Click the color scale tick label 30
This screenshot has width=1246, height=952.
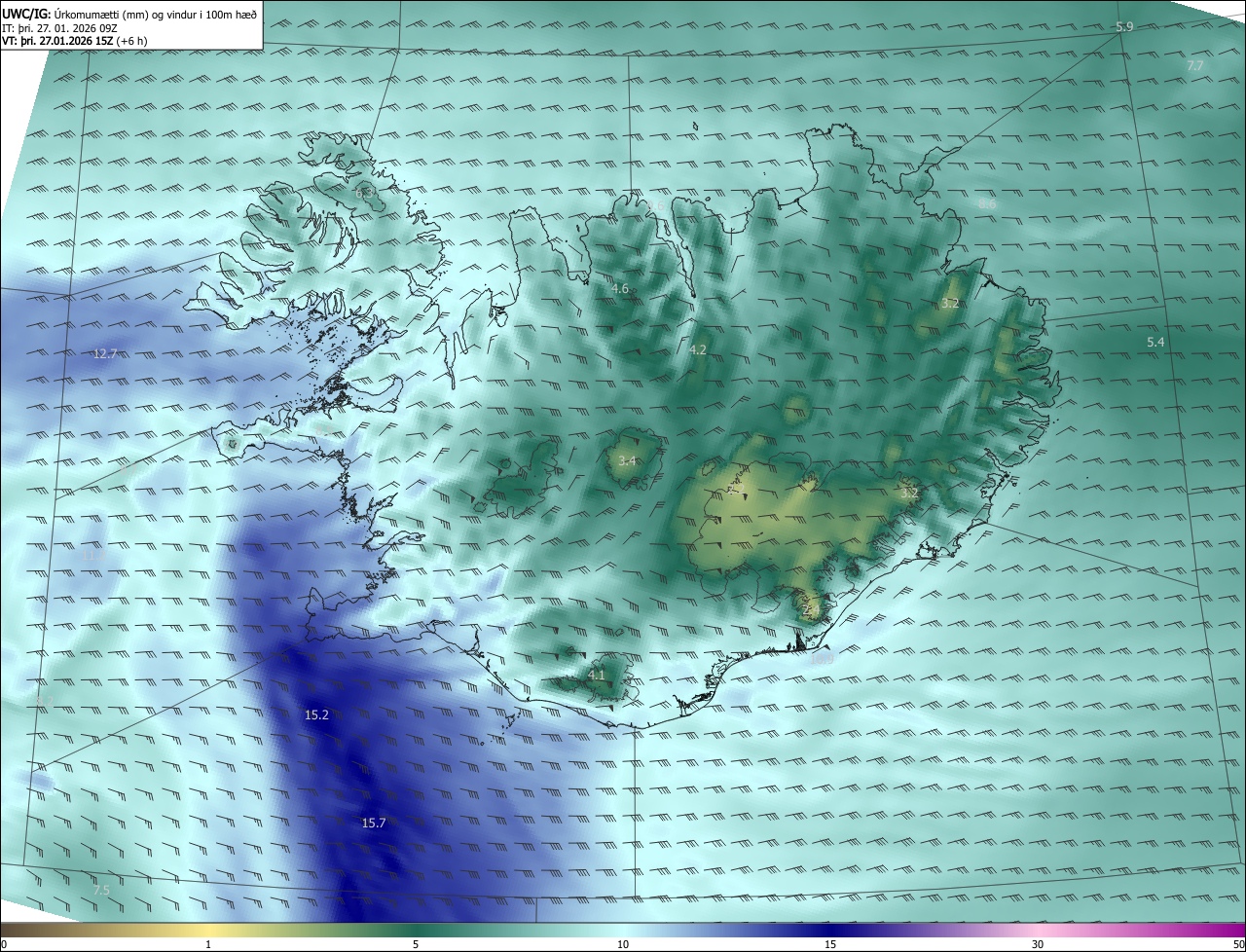point(1038,944)
